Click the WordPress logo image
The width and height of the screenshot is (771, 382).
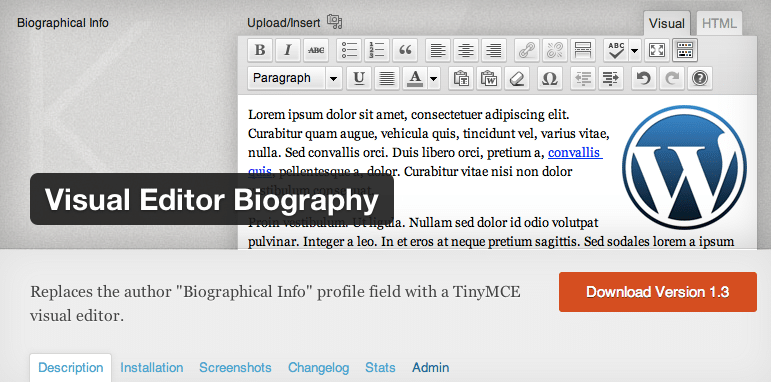pyautogui.click(x=684, y=167)
